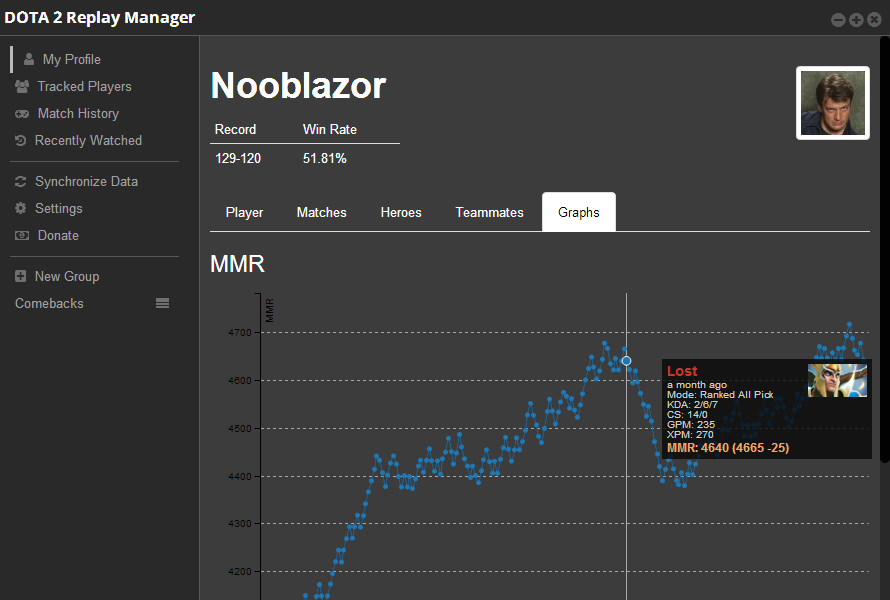Click the Donate money icon
Viewport: 890px width, 600px height.
coord(22,235)
